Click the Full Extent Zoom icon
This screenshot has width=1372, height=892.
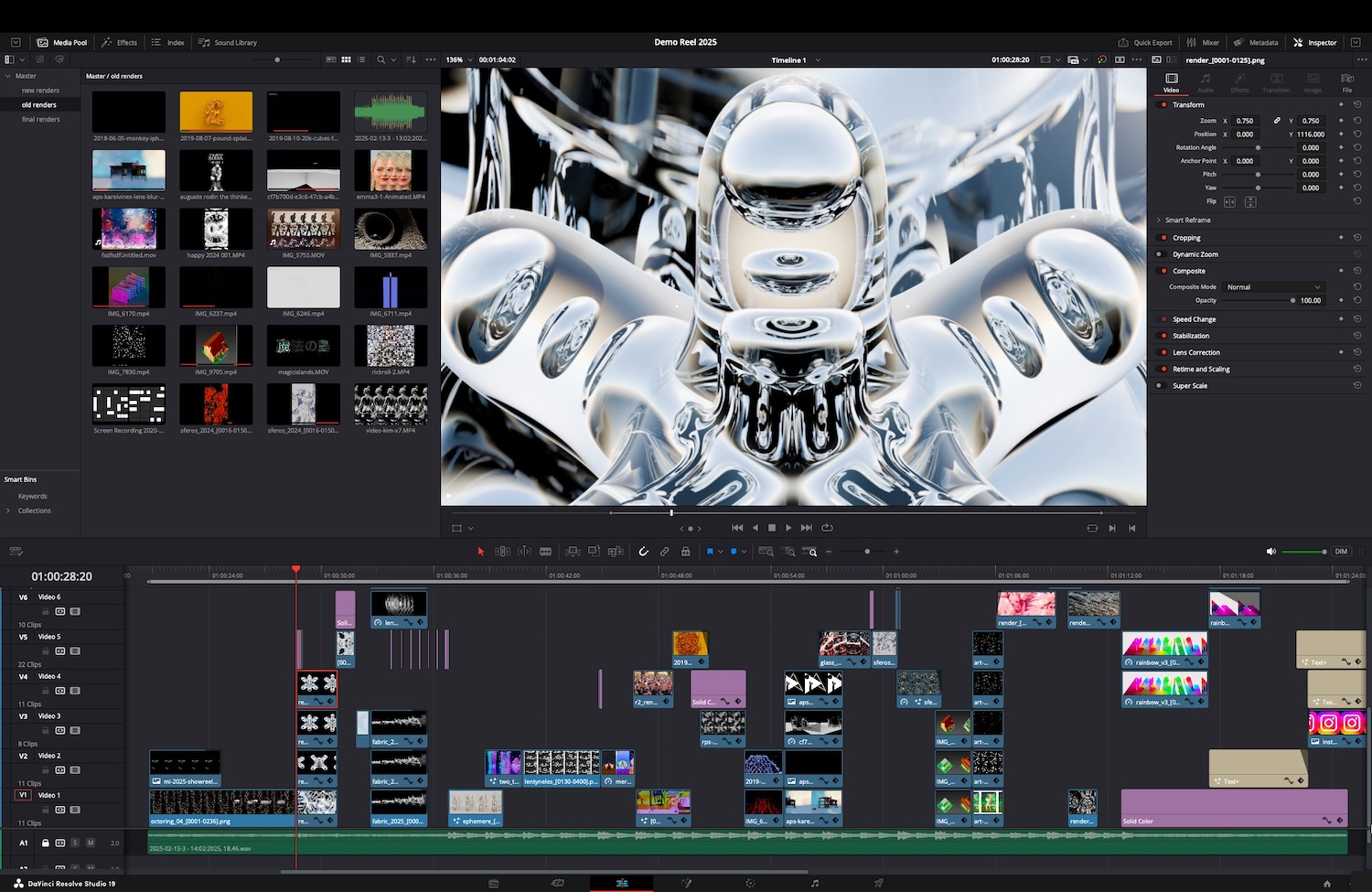[x=766, y=552]
